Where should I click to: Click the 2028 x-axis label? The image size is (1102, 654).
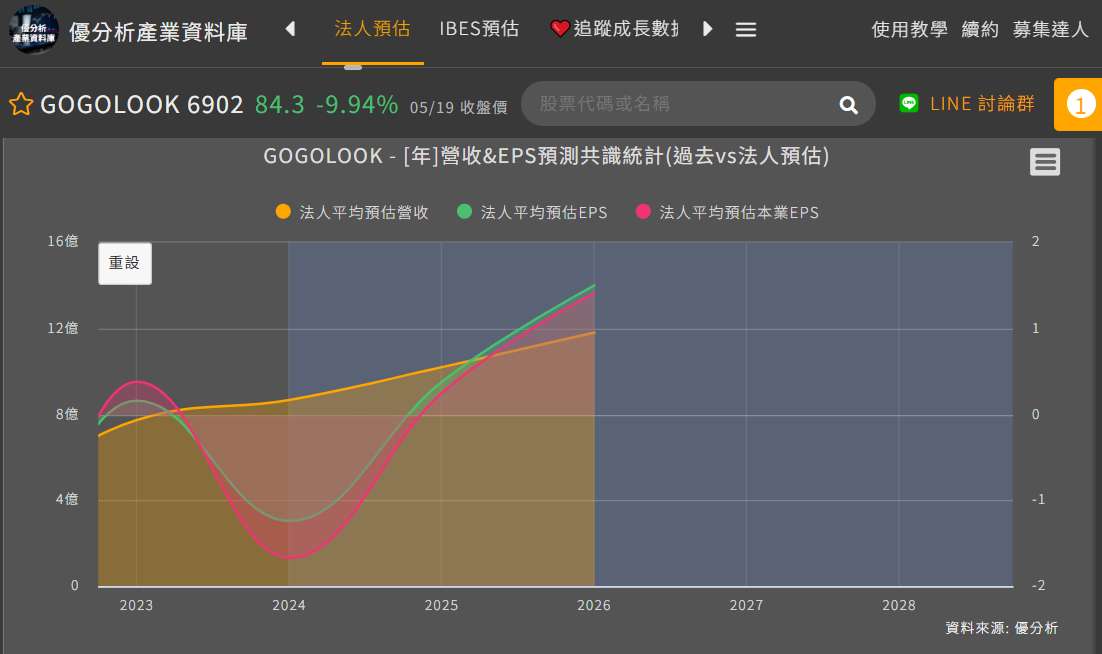point(899,606)
